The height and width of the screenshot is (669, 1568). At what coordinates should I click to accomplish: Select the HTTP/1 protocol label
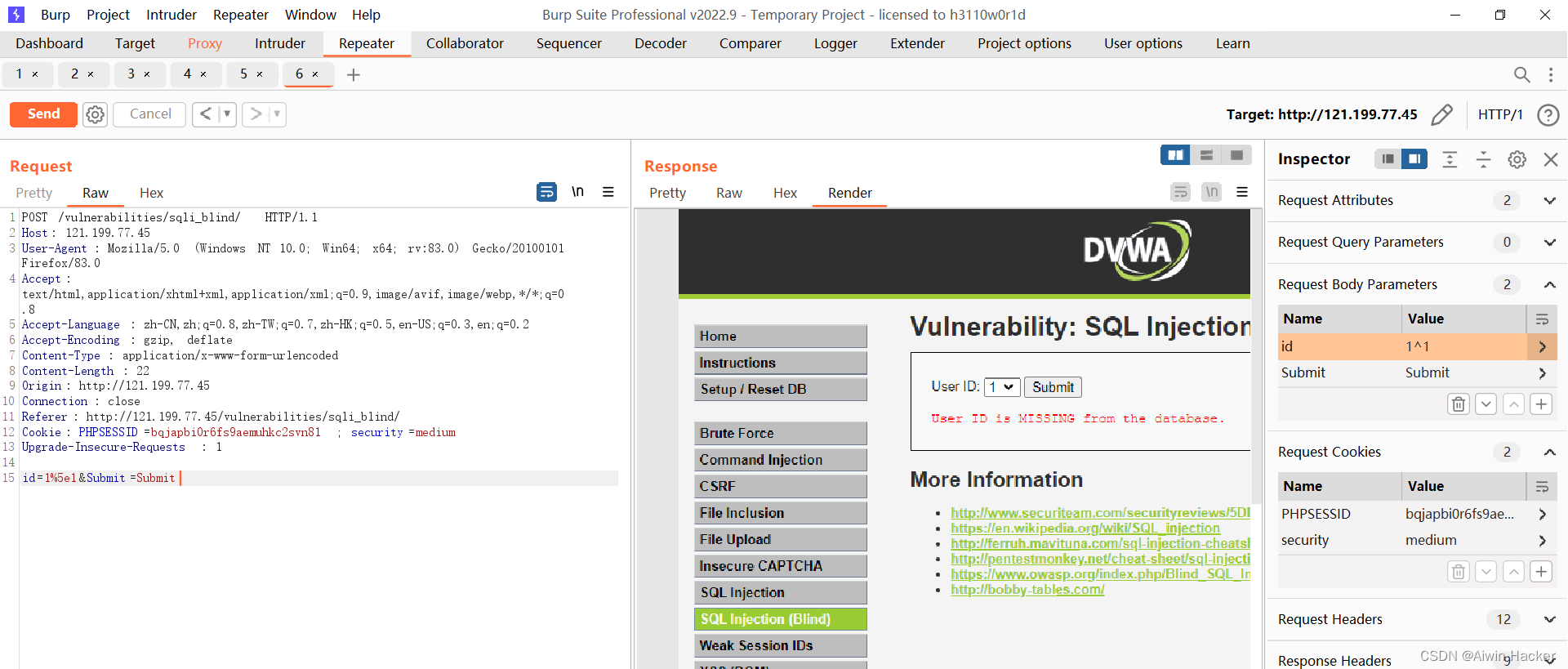click(1500, 114)
